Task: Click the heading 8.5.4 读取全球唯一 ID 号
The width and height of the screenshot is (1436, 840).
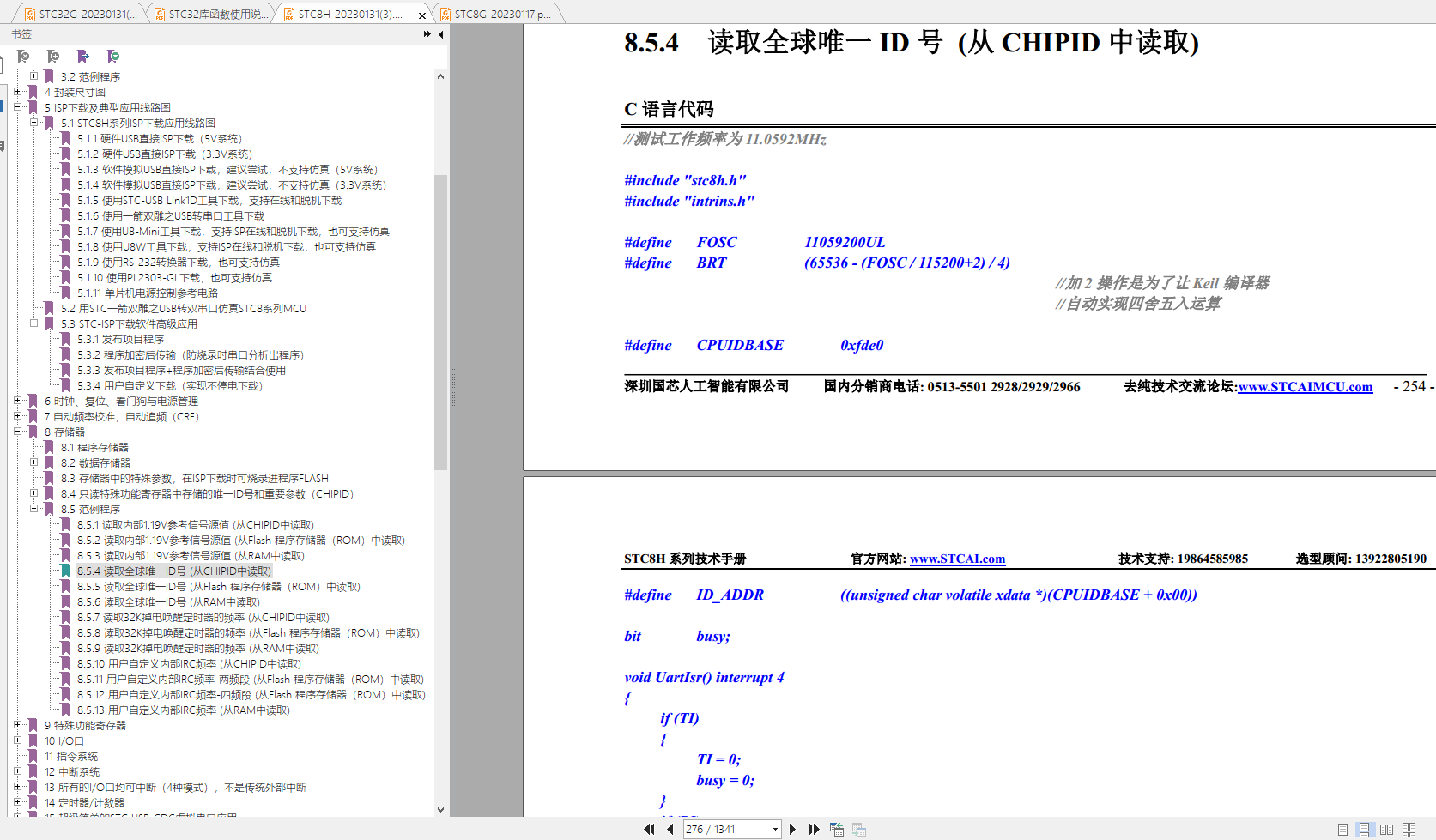Action: (911, 42)
